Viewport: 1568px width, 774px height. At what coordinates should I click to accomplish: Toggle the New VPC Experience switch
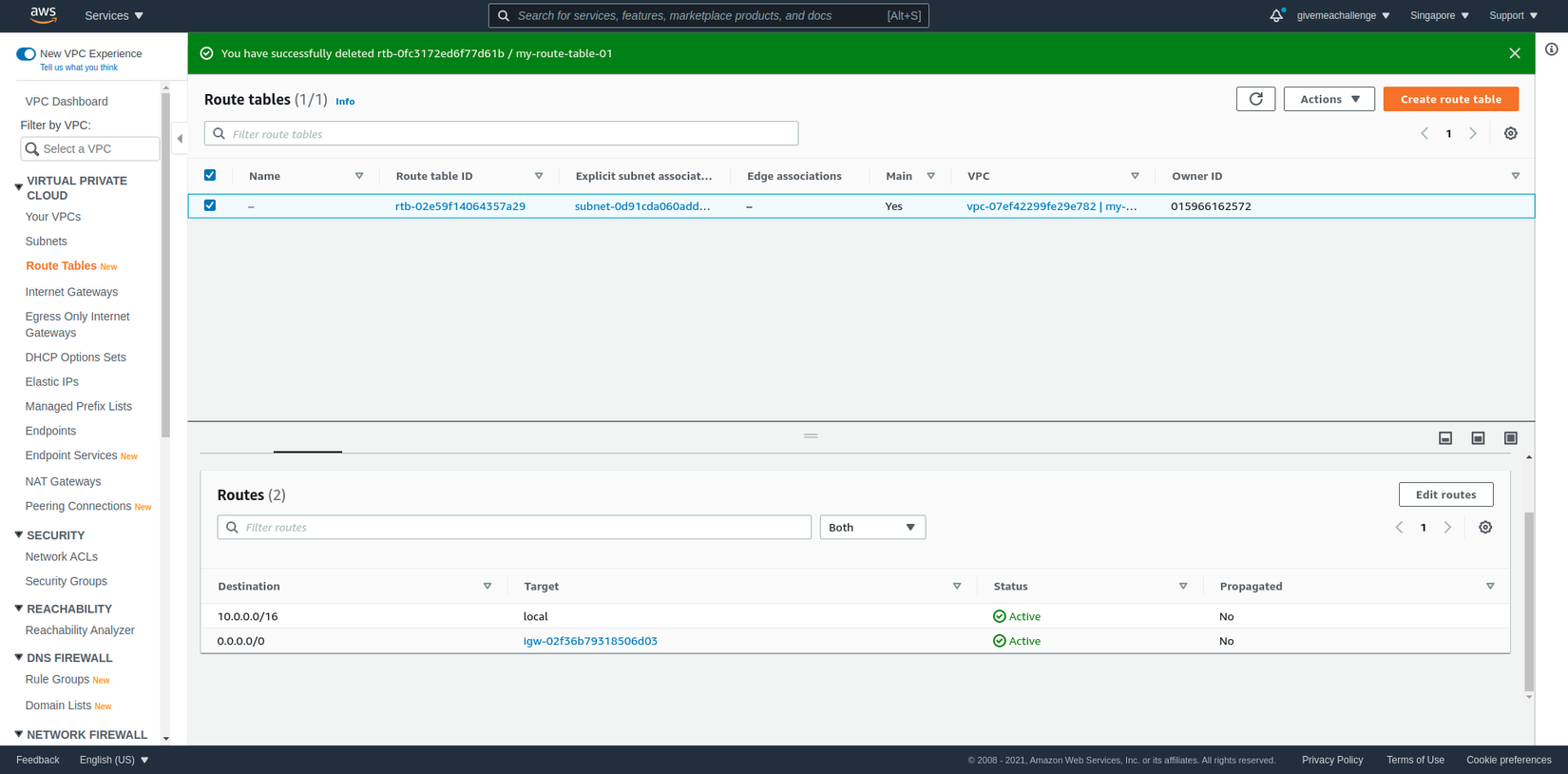tap(26, 54)
